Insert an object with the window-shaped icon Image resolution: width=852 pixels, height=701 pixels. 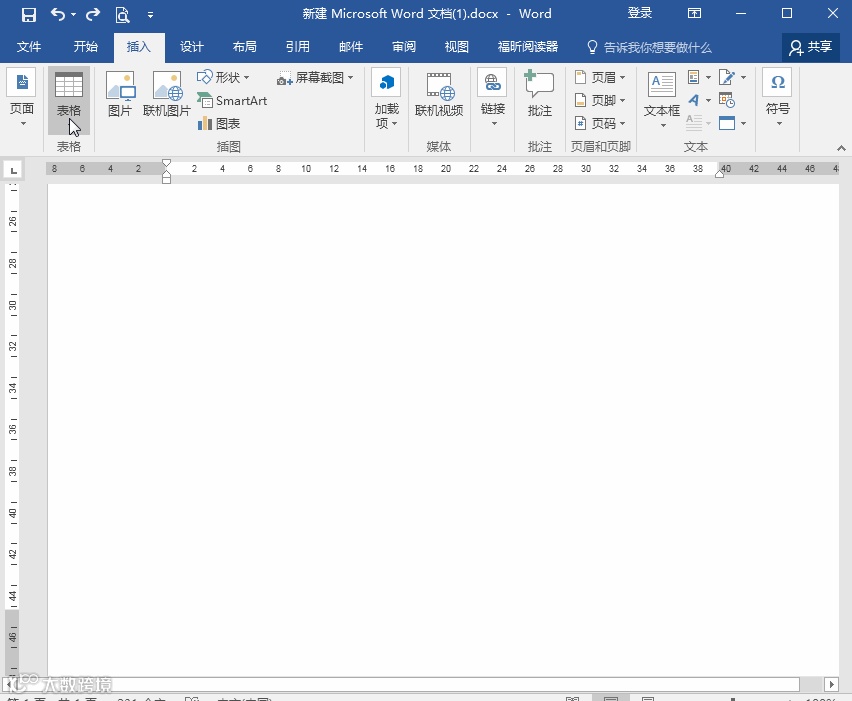(726, 123)
